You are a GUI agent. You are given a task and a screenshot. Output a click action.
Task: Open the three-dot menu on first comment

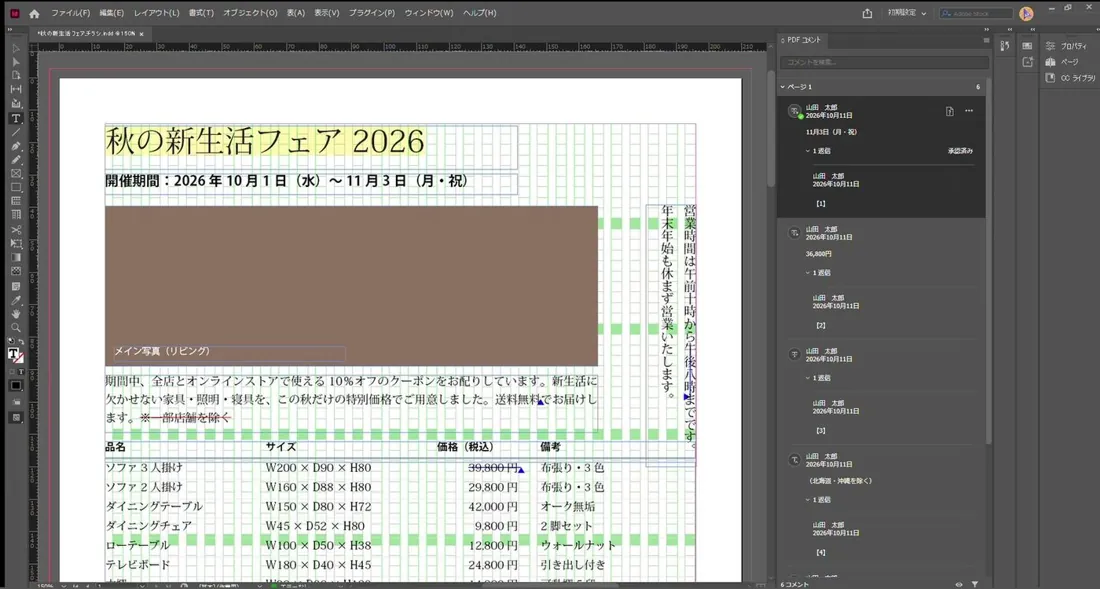(x=969, y=111)
